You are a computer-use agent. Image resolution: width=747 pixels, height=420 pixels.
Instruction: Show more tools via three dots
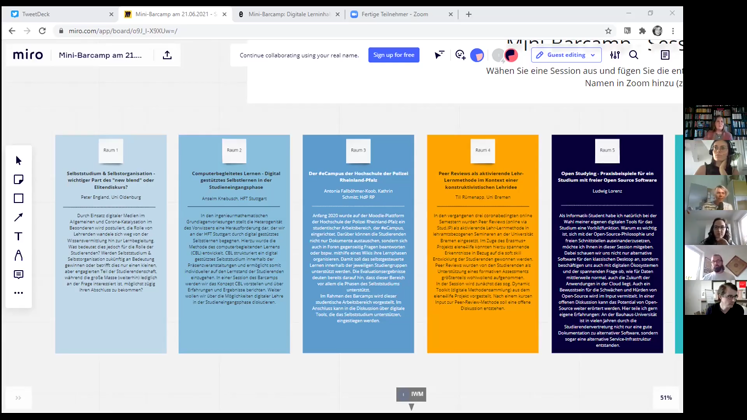[18, 293]
